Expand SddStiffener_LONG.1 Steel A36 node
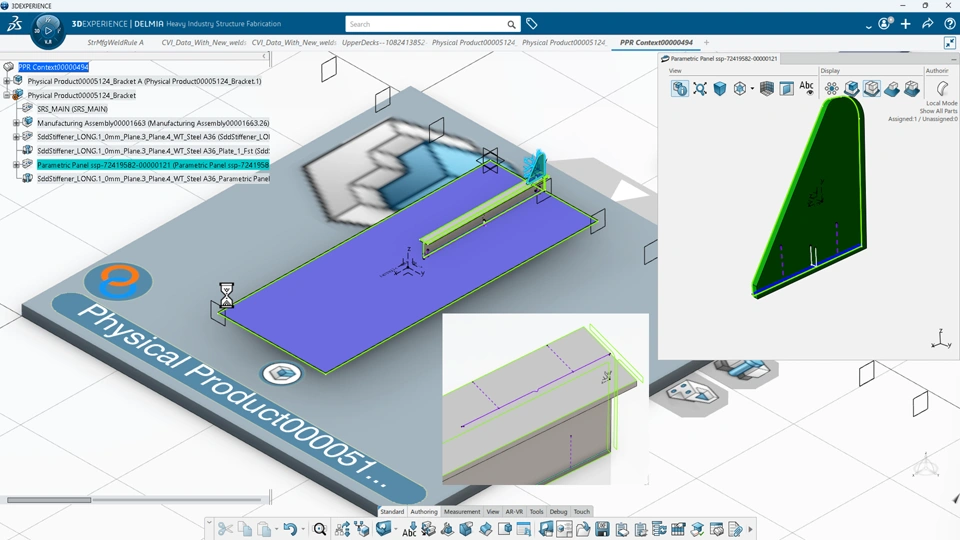Screen dimensions: 960x540 [17, 137]
